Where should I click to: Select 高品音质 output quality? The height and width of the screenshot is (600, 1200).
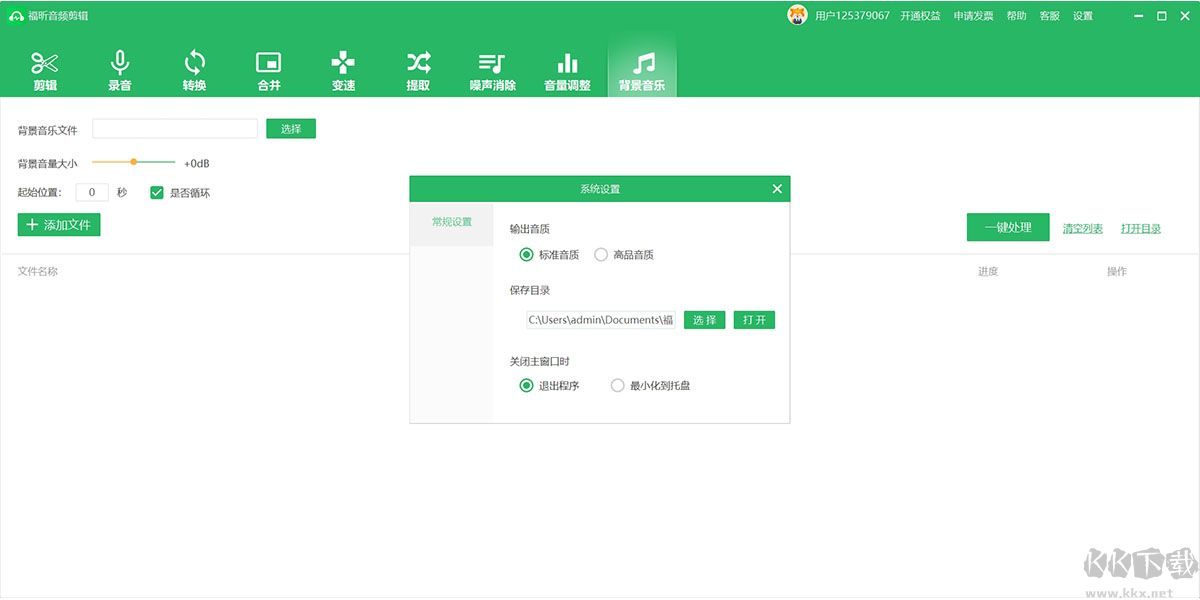click(601, 255)
